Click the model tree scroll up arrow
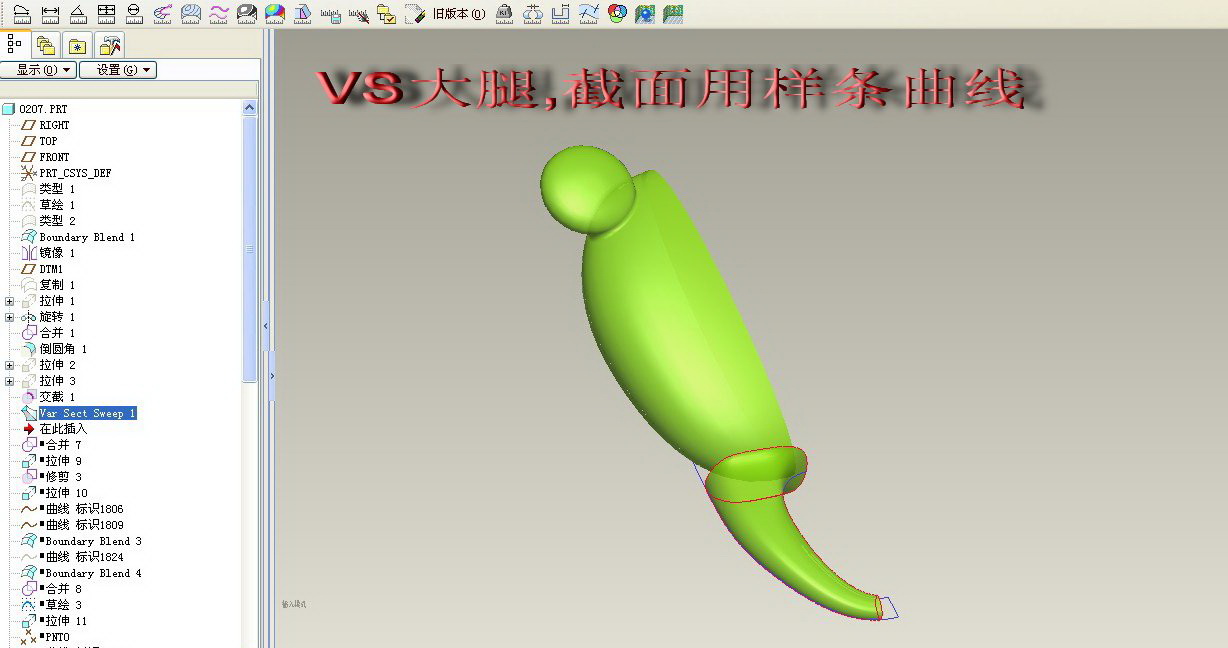The width and height of the screenshot is (1228, 648). pos(250,108)
